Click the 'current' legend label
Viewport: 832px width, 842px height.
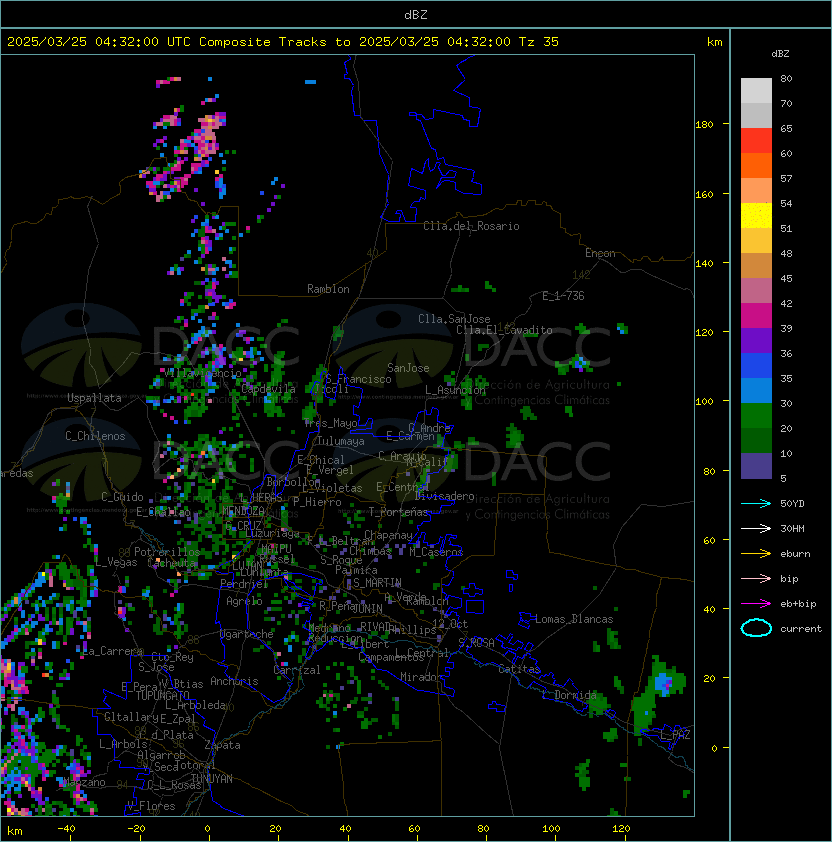[x=801, y=628]
